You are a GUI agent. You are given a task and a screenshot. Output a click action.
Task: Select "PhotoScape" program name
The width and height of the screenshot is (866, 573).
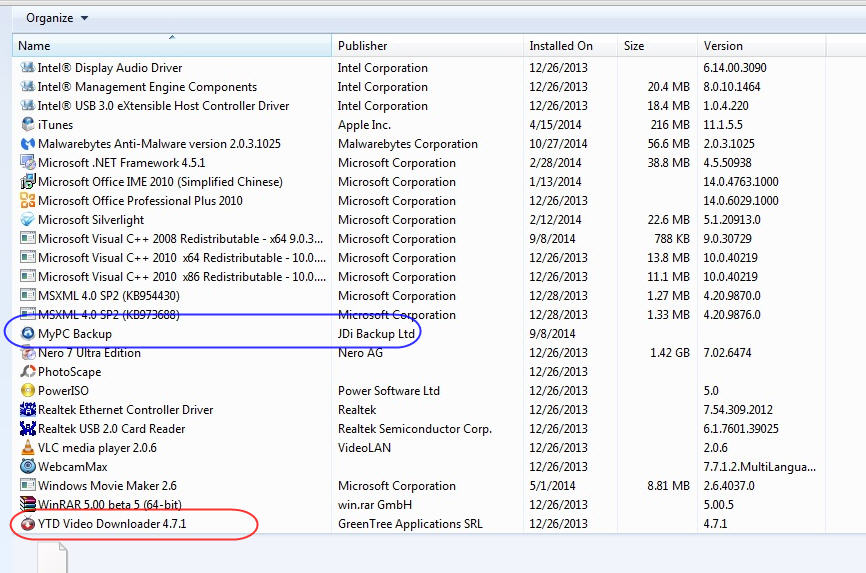coord(70,372)
